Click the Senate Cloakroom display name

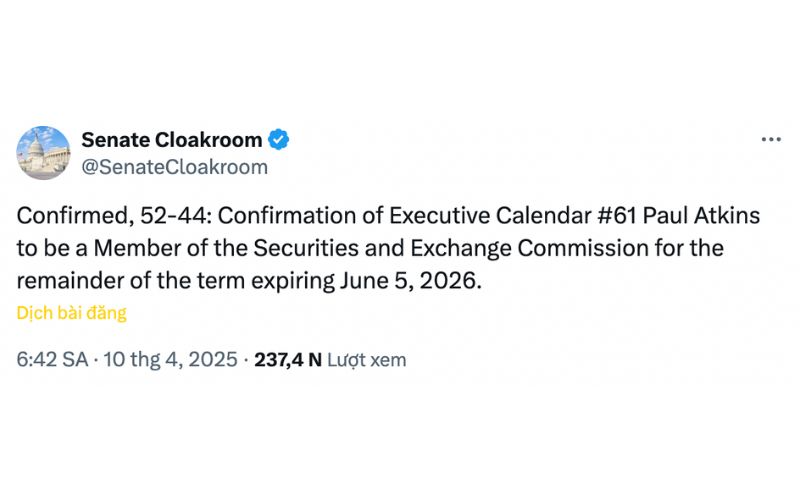pyautogui.click(x=171, y=139)
